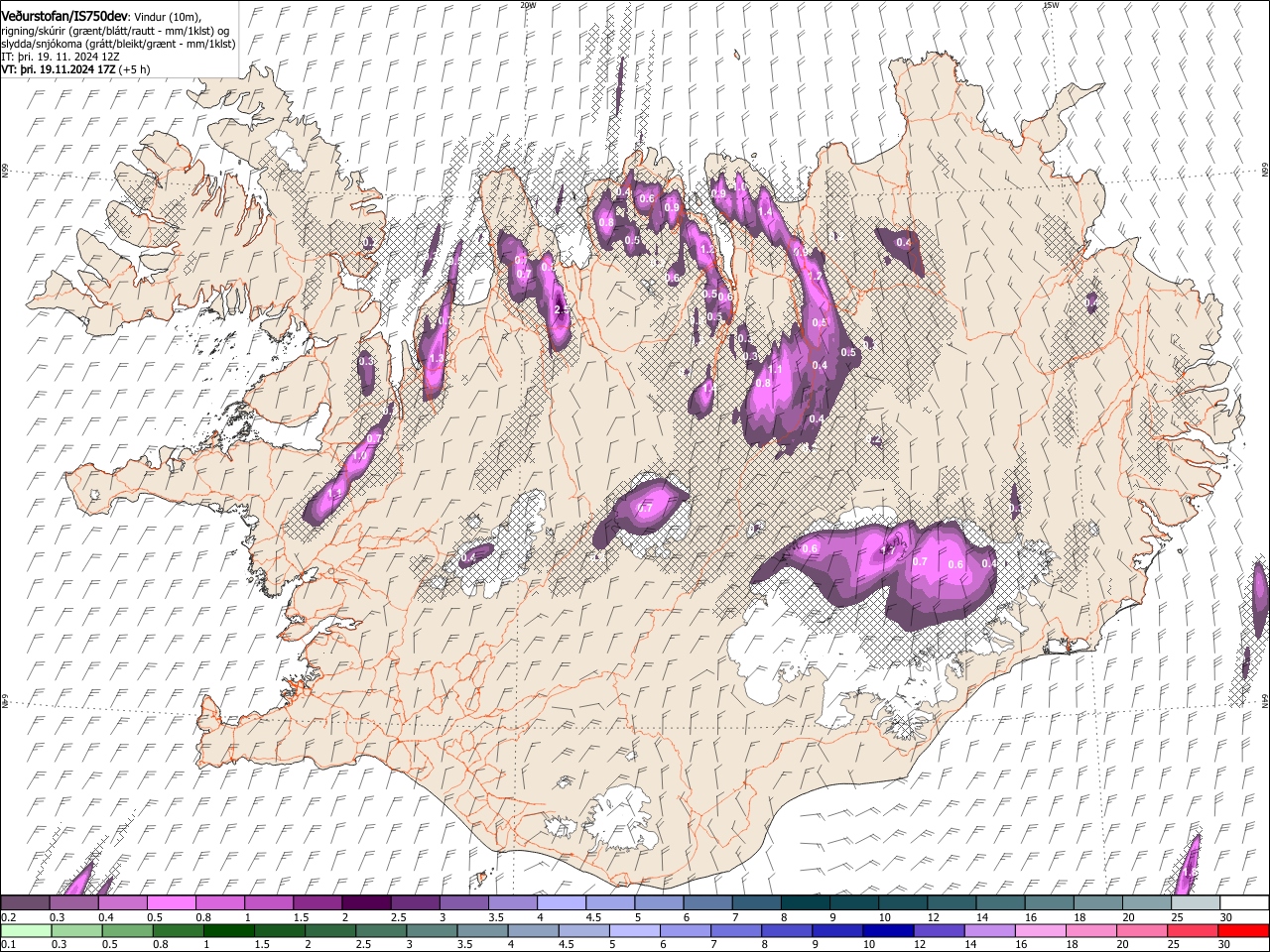1270x952 pixels.
Task: Select the 1.3 snowfall value on the map
Action: [x=436, y=359]
